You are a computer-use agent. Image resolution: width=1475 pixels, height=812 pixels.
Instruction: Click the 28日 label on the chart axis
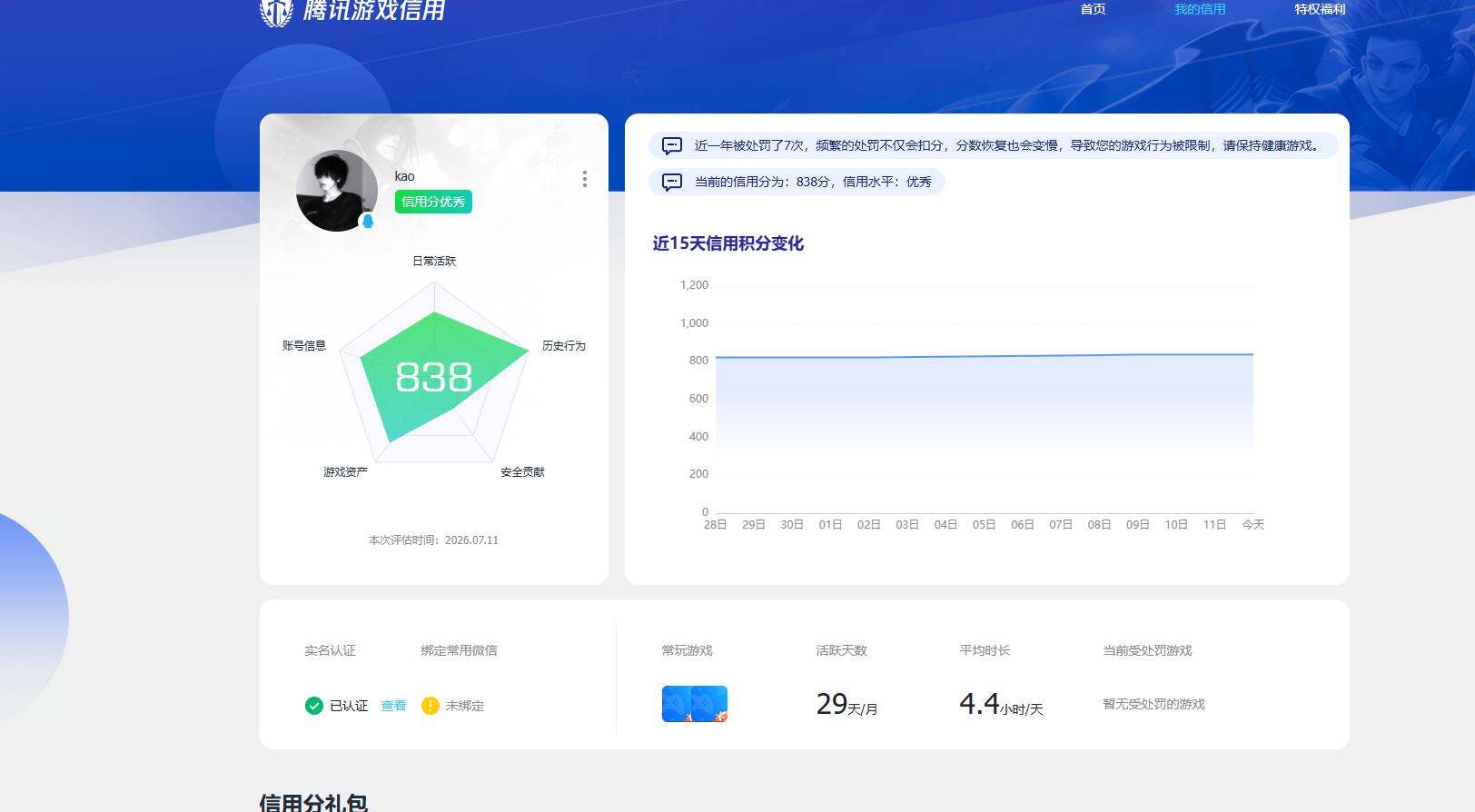[x=716, y=525]
